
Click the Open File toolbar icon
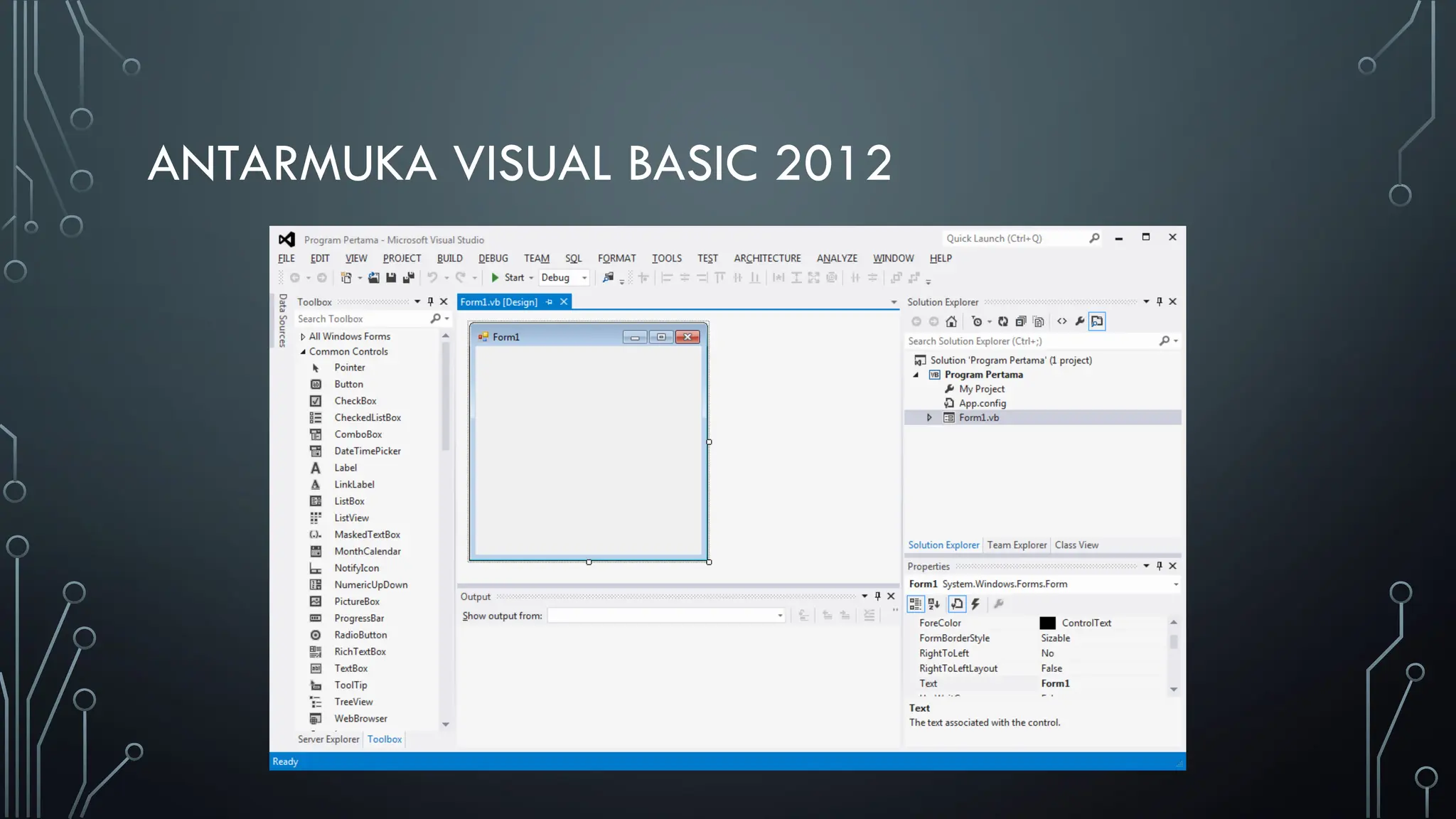373,278
